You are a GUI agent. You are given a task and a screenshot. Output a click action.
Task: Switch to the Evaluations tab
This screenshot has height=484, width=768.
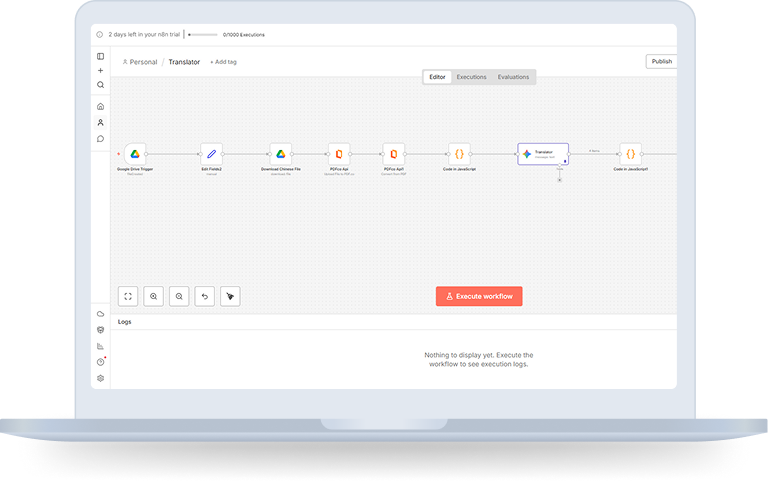pos(513,77)
